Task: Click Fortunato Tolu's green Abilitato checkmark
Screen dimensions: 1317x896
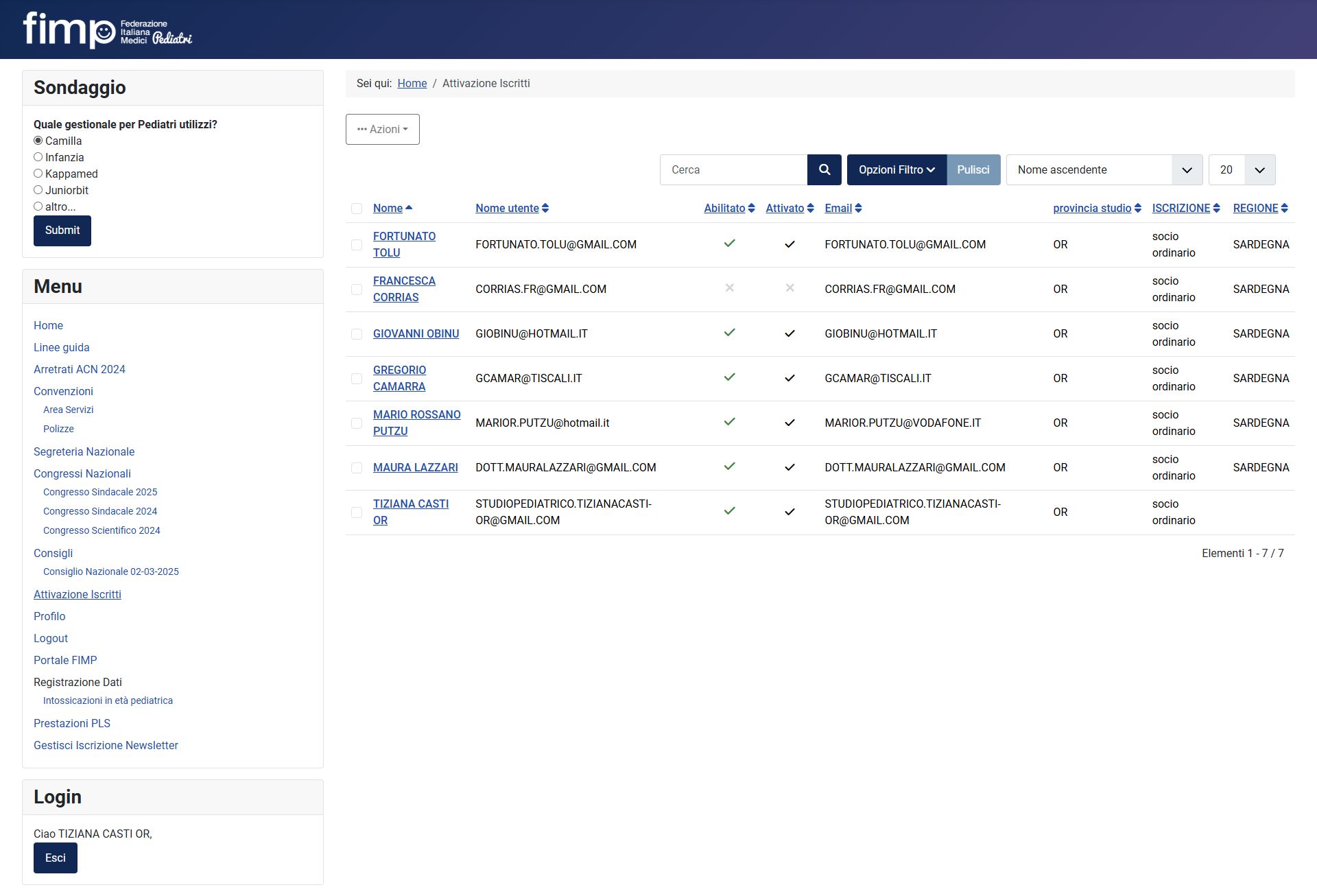Action: 729,244
